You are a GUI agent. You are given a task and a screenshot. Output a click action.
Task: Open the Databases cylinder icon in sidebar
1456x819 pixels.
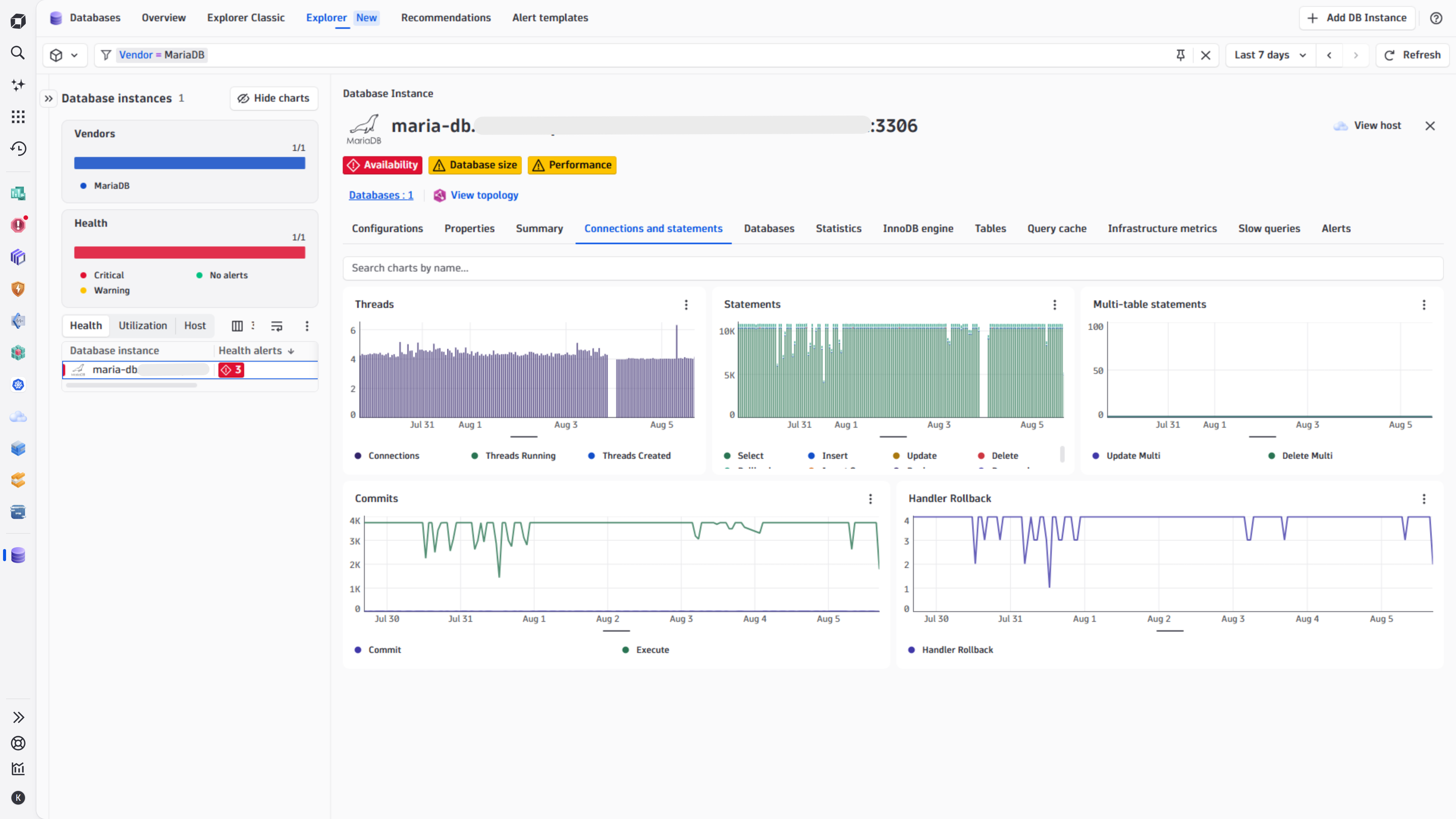(18, 555)
